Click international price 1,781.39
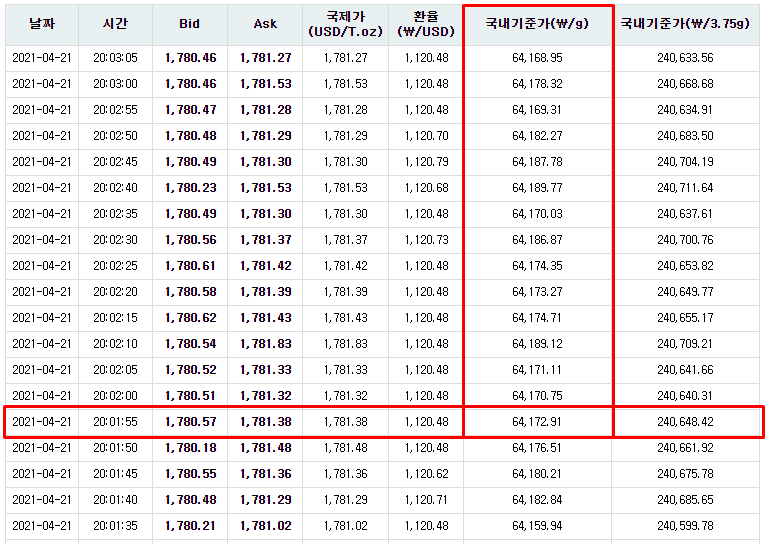Screen dimensions: 766x544 coord(345,292)
